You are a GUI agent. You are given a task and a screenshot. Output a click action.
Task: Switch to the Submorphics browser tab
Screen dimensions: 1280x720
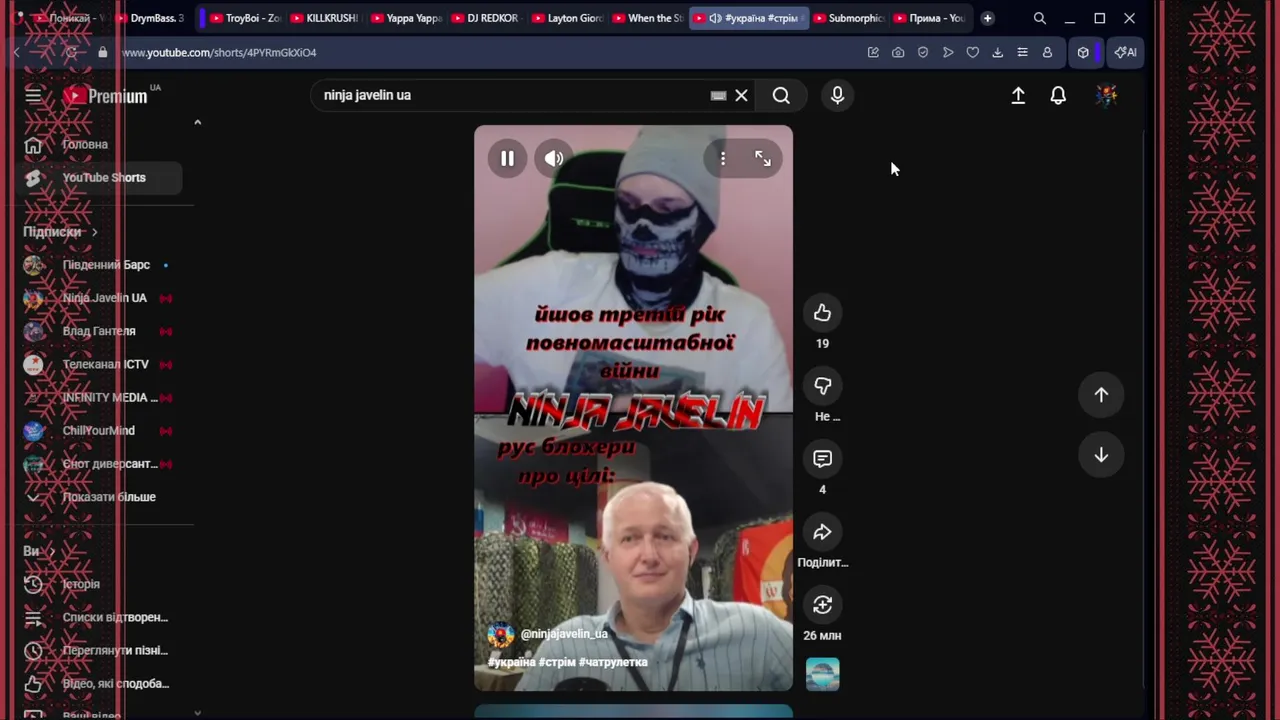pos(849,18)
